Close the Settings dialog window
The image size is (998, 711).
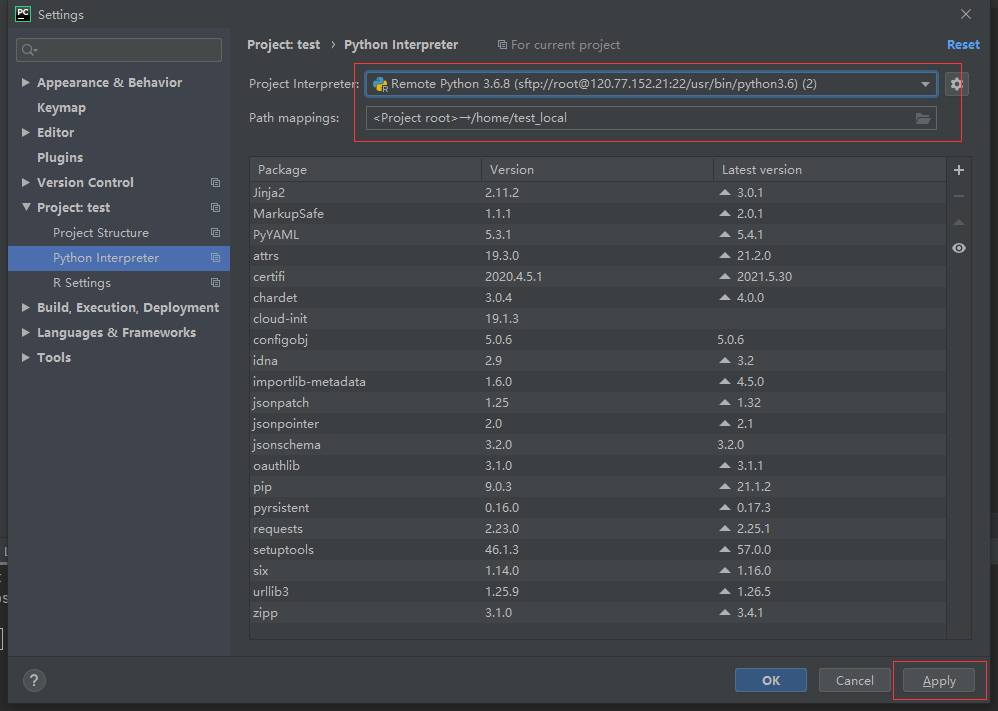(966, 14)
